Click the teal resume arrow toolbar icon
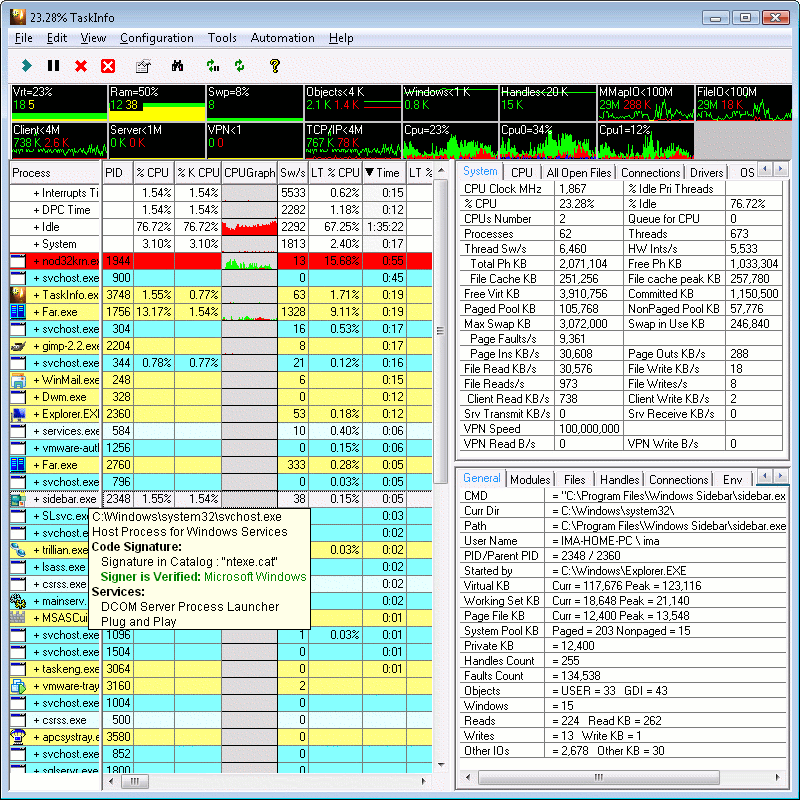The image size is (800, 800). coord(27,66)
